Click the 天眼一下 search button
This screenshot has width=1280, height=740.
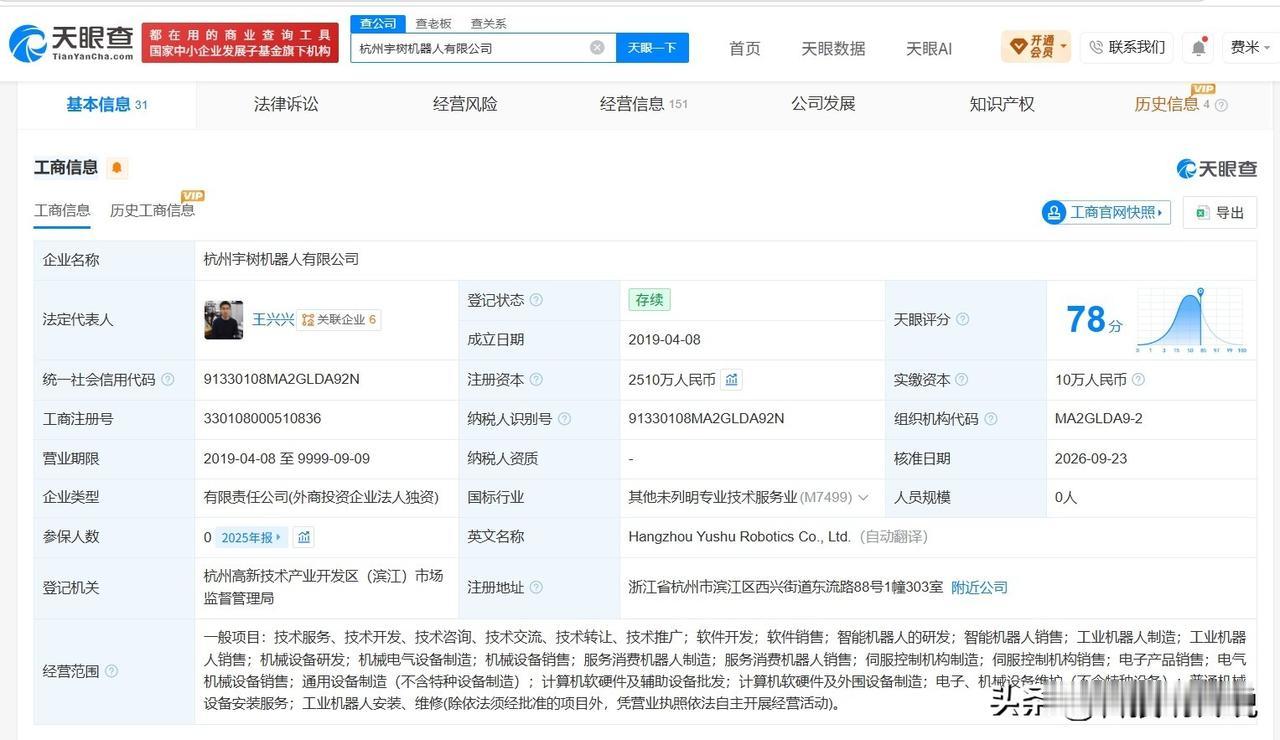652,47
